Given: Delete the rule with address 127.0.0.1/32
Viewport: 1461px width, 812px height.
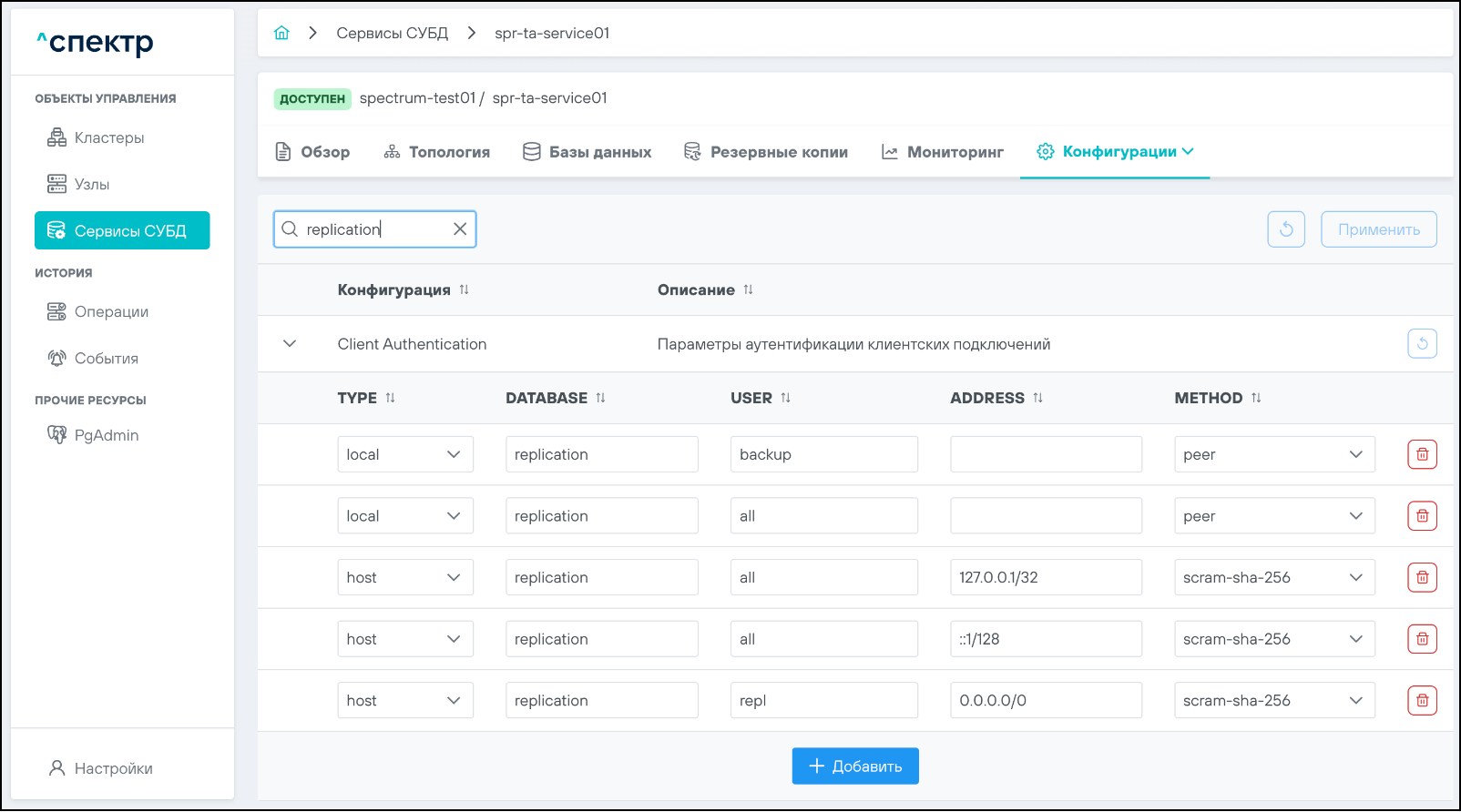Looking at the screenshot, I should pos(1421,577).
